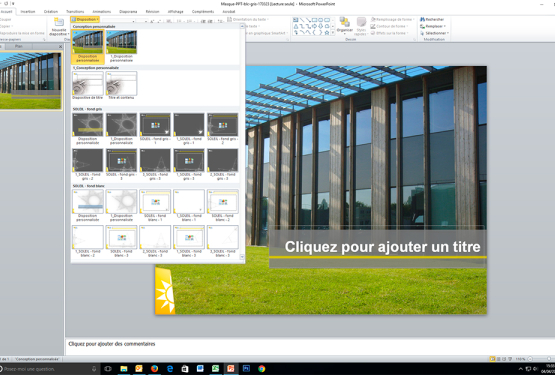Click the comments notes field
555x375 pixels.
(310, 346)
